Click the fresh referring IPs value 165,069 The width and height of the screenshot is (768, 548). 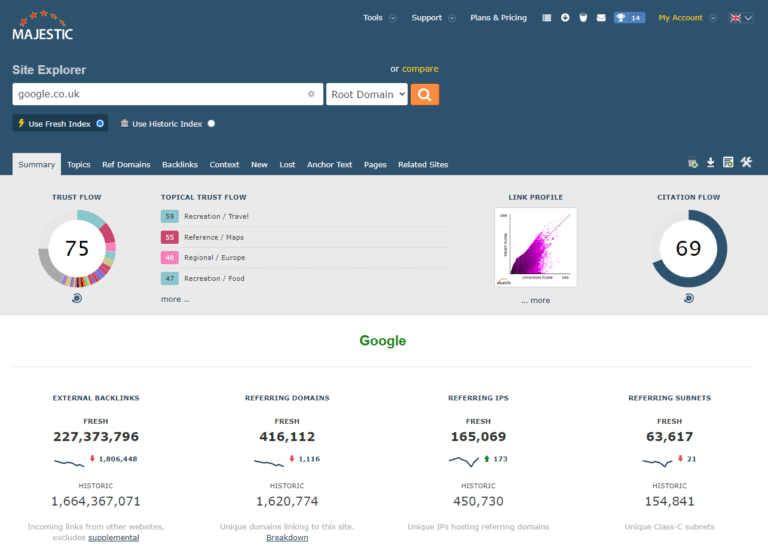click(x=479, y=436)
